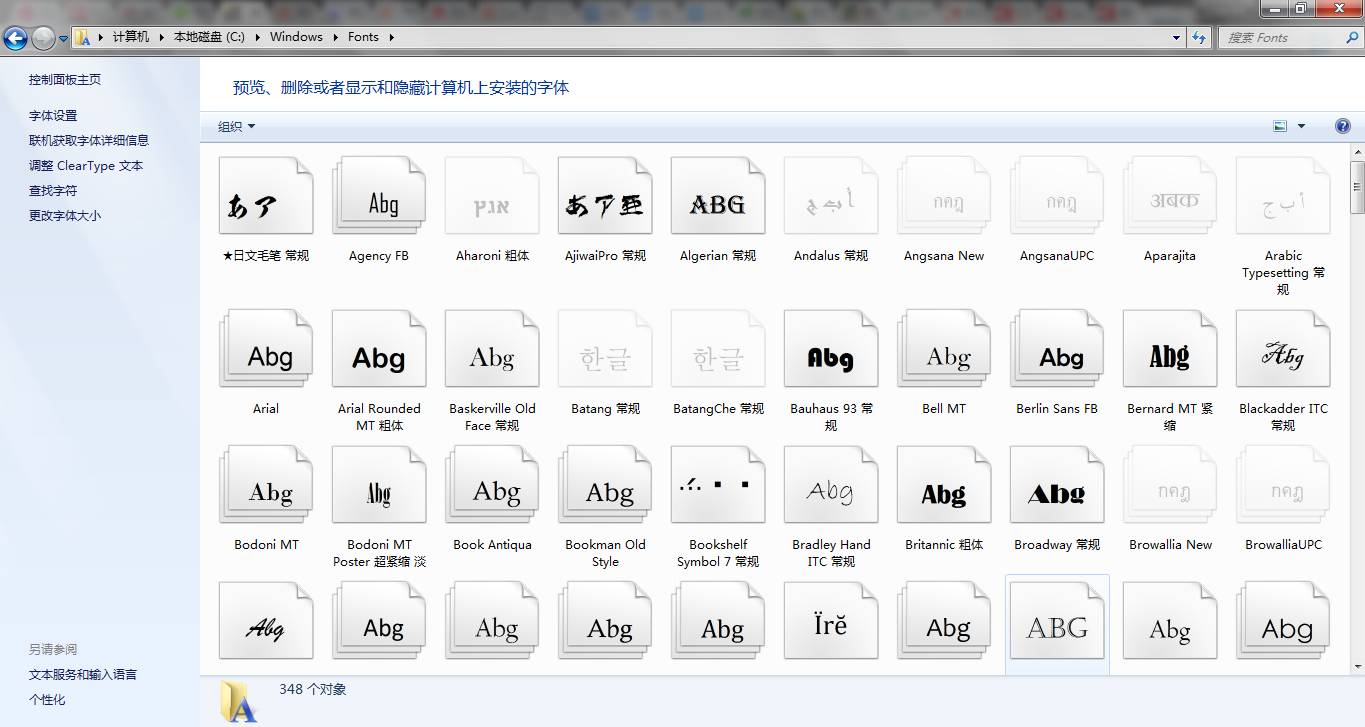Click the Fonts breadcrumb segment
The width and height of the screenshot is (1365, 727).
[363, 37]
